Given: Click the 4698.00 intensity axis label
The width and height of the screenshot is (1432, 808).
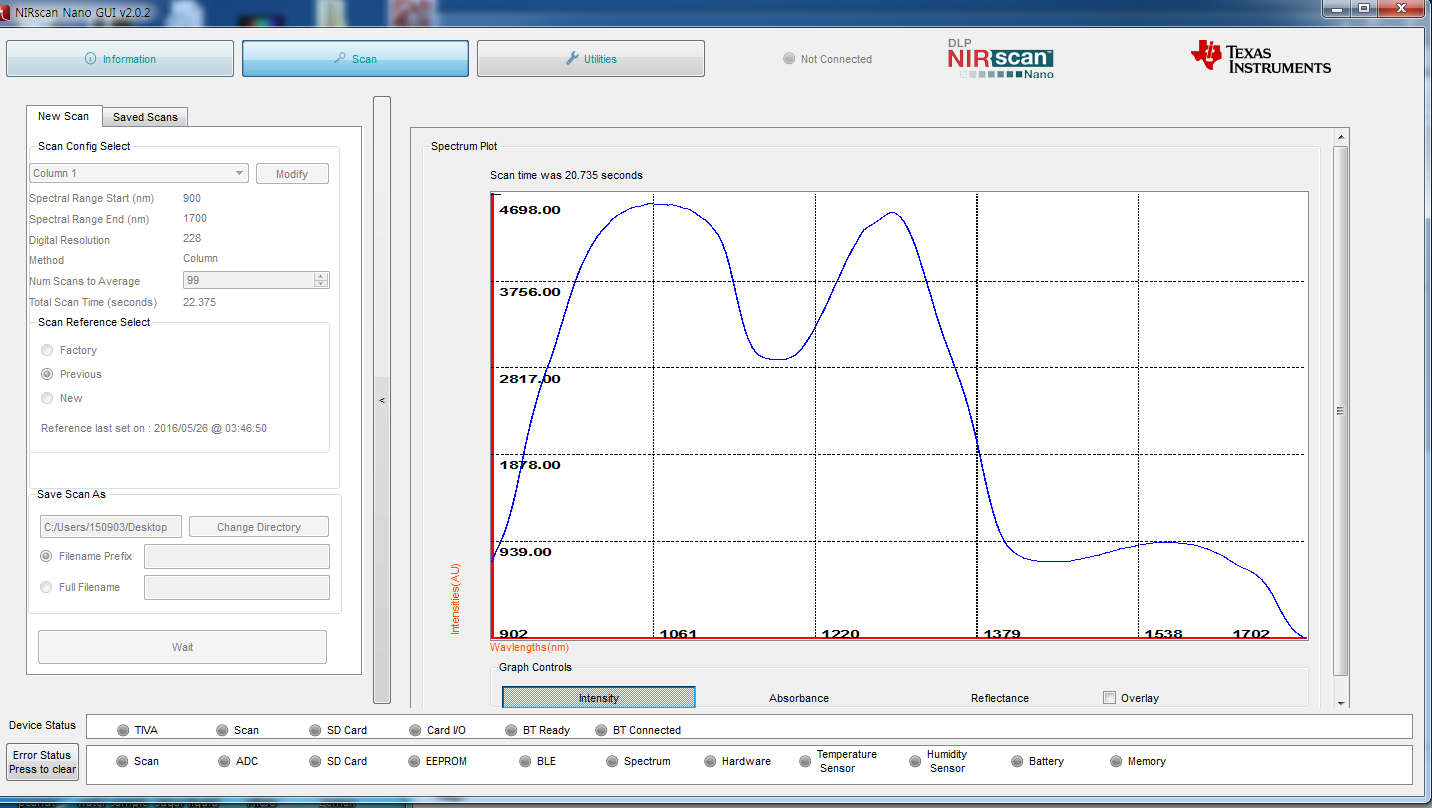Looking at the screenshot, I should pyautogui.click(x=530, y=210).
